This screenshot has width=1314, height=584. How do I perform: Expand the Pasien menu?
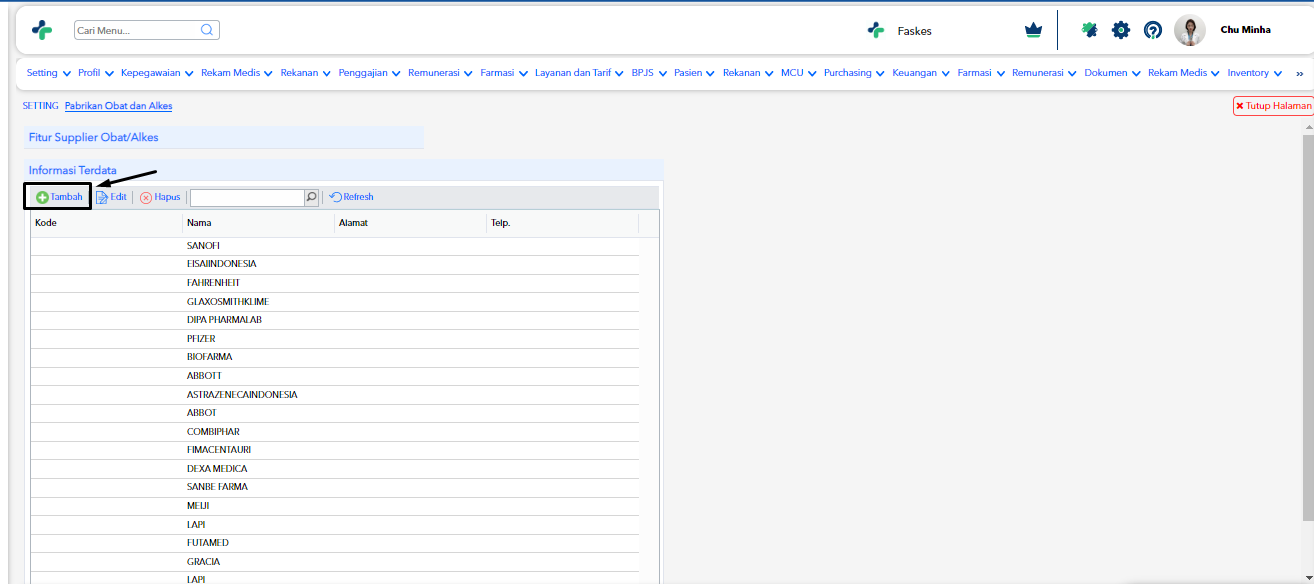695,73
